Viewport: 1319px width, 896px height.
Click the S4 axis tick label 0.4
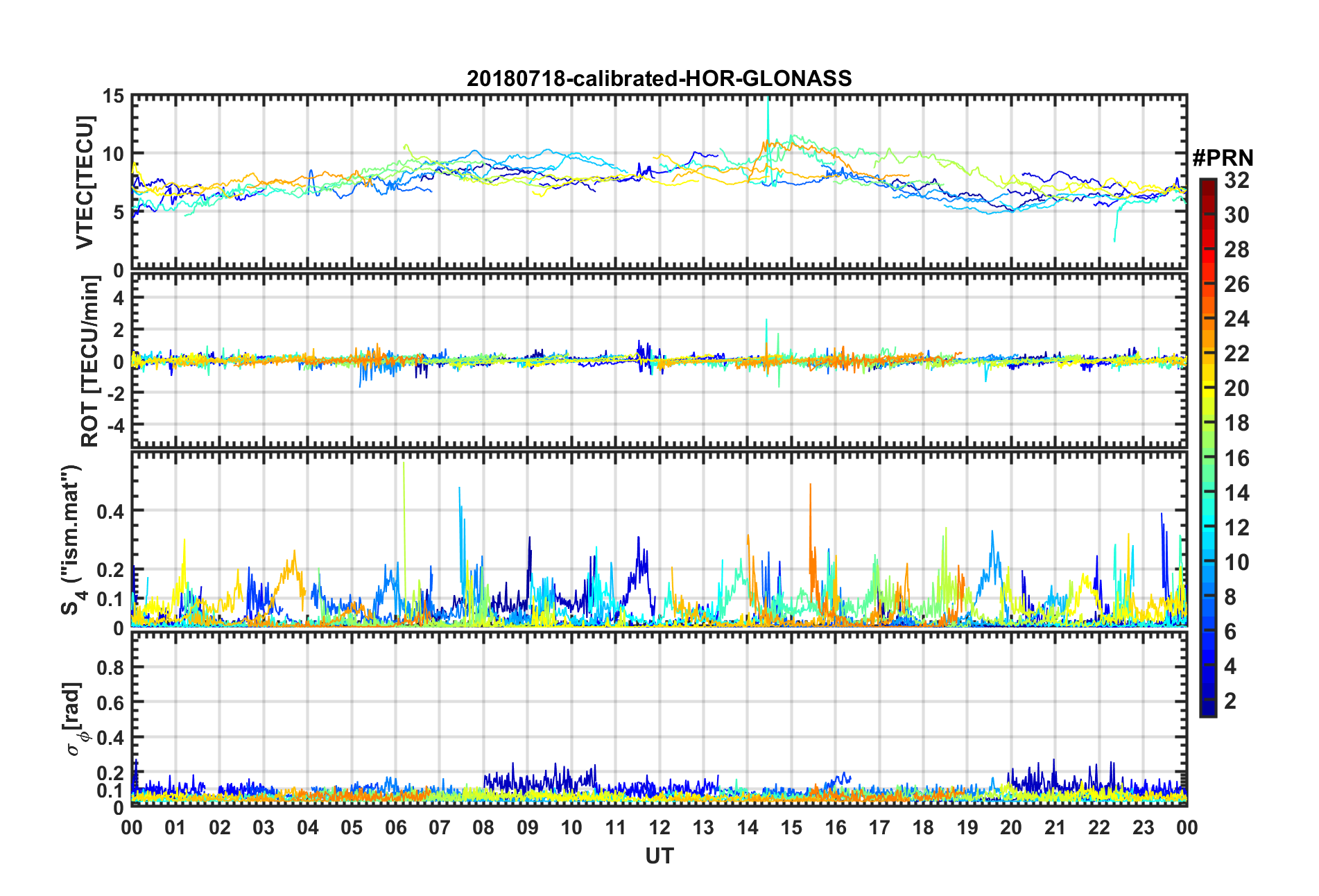click(110, 512)
